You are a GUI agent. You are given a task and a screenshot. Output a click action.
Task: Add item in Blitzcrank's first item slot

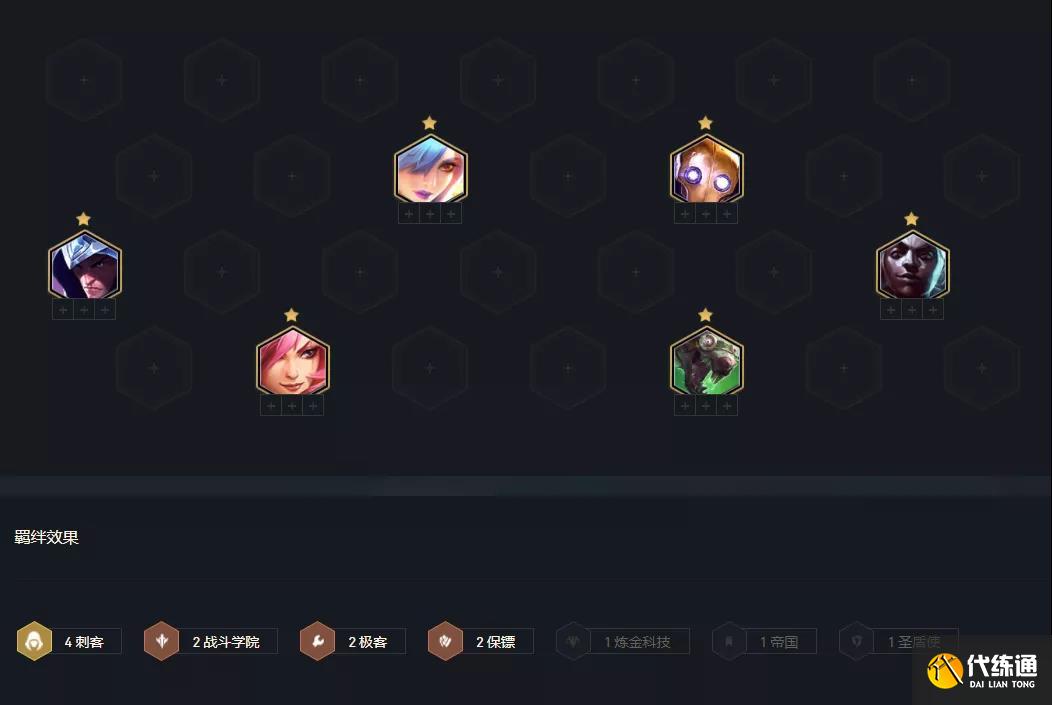pos(684,214)
